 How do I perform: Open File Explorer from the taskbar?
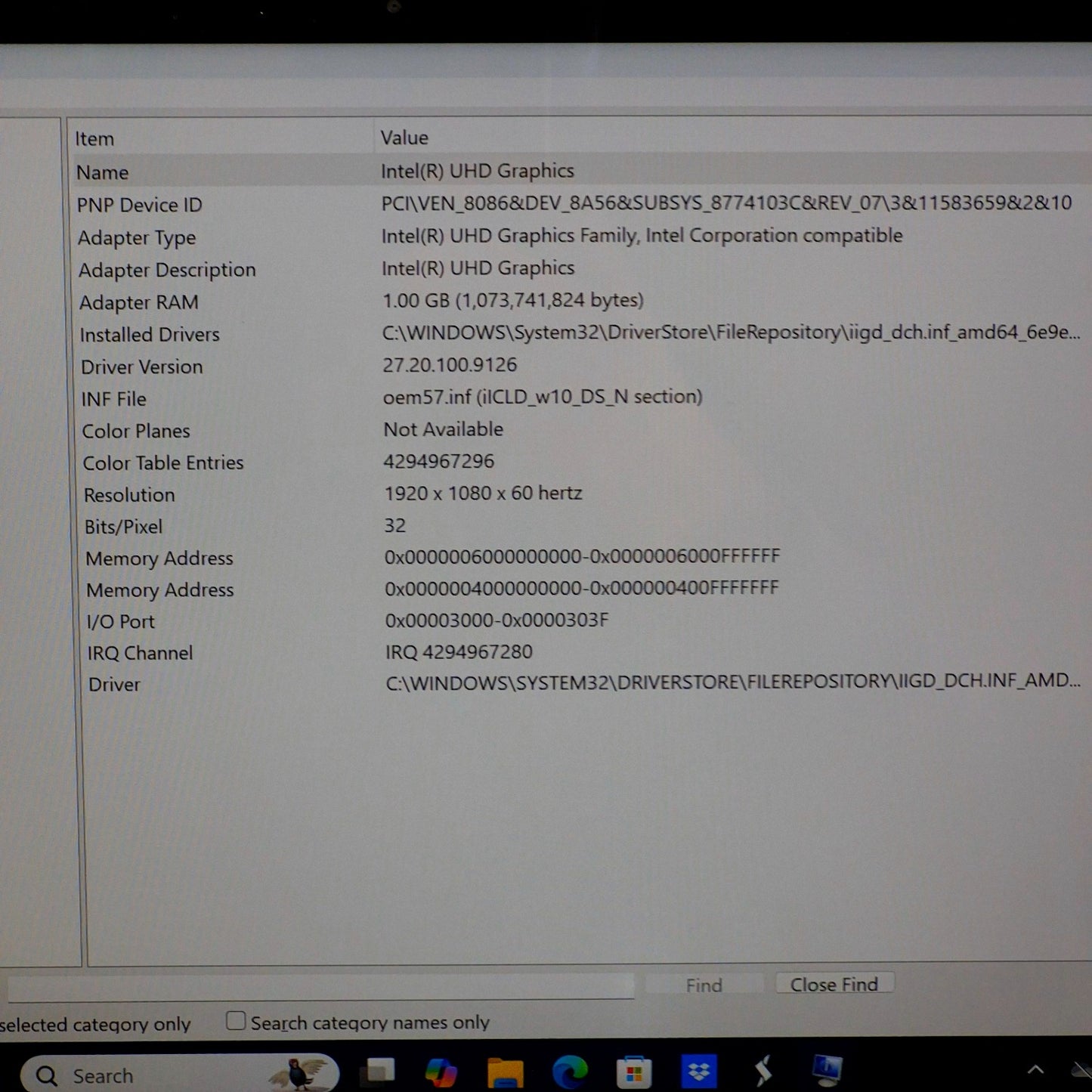point(506,1072)
